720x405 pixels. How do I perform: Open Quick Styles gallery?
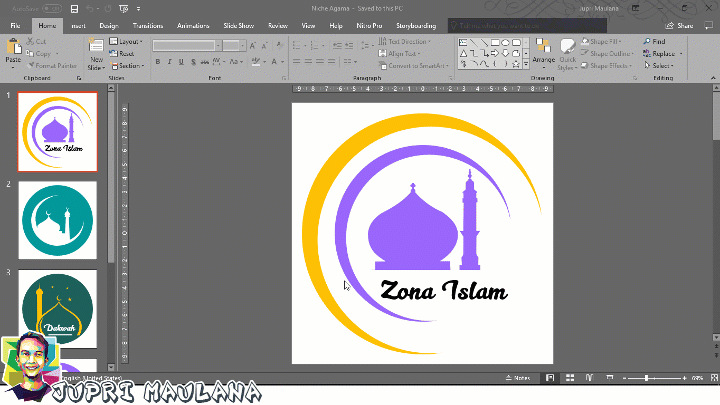(x=567, y=53)
